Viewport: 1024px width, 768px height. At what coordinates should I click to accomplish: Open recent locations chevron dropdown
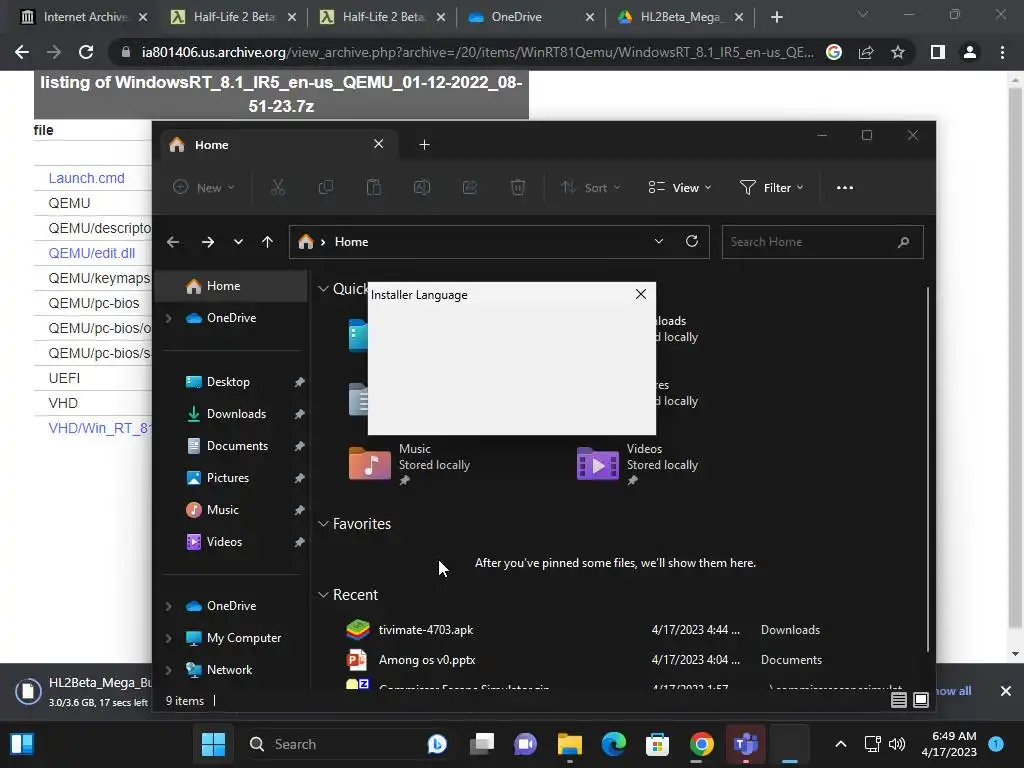coord(238,242)
